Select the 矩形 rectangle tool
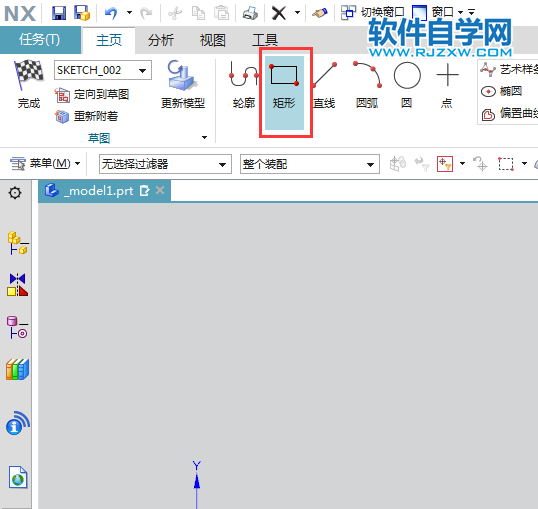This screenshot has width=538, height=509. click(x=284, y=93)
